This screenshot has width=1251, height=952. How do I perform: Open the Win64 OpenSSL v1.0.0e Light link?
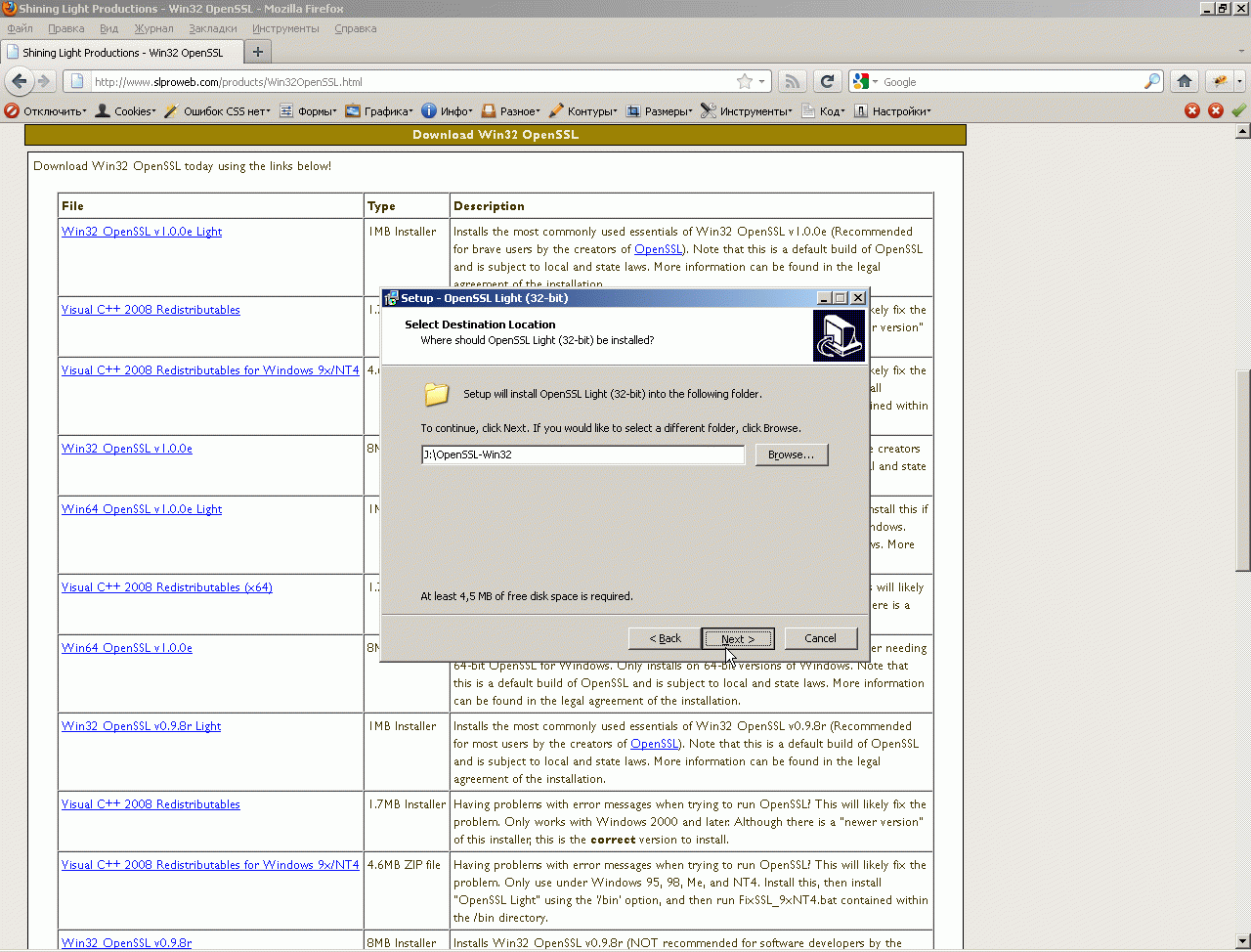click(142, 509)
